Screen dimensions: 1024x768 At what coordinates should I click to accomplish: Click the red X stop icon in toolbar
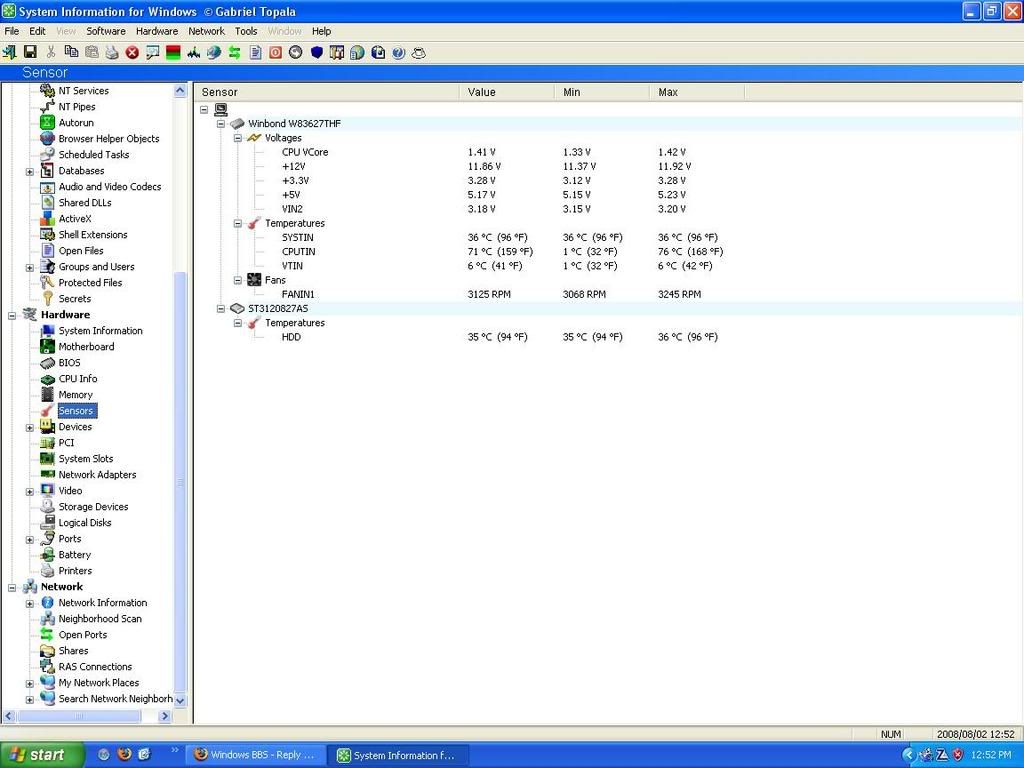pyautogui.click(x=132, y=53)
